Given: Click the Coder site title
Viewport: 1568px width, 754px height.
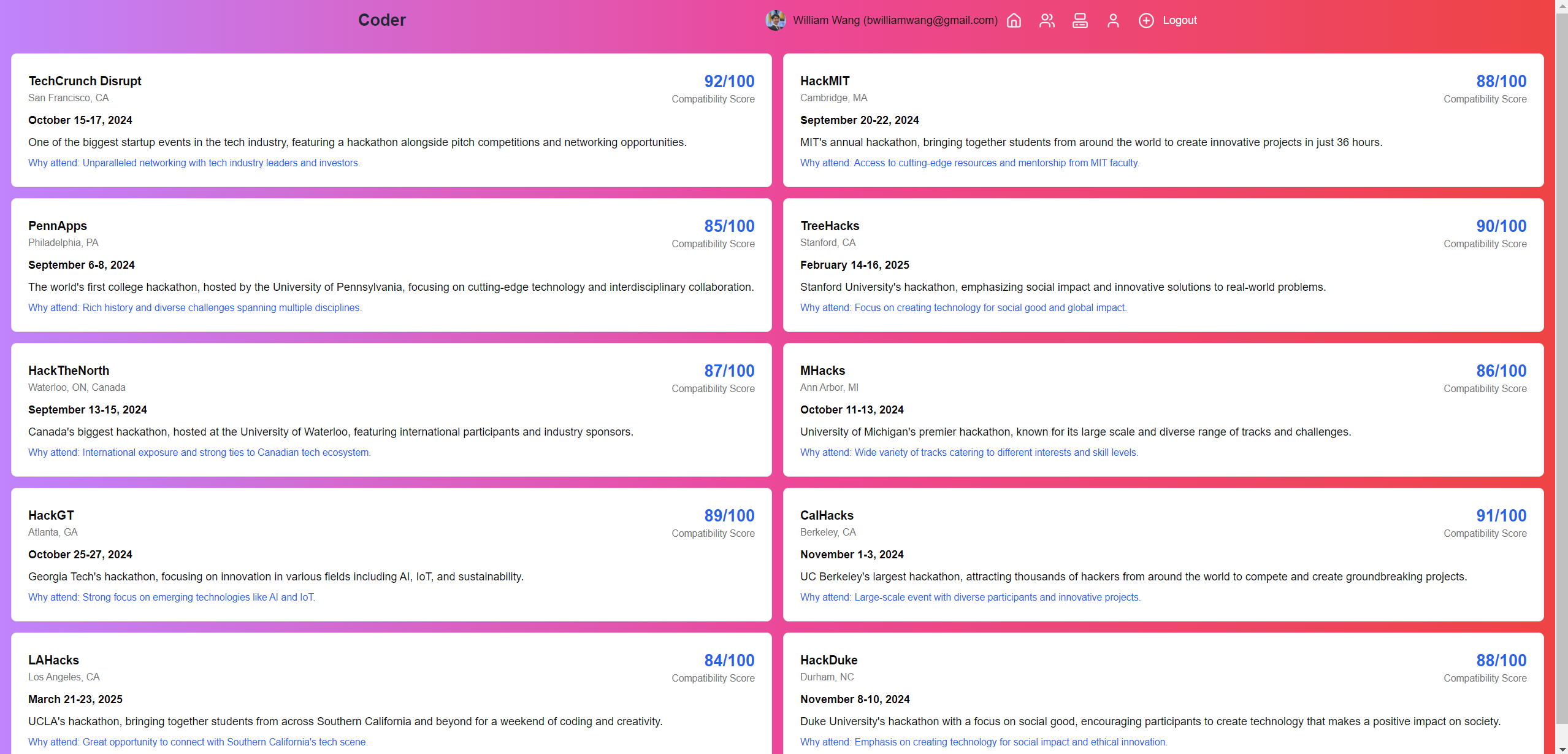Looking at the screenshot, I should pyautogui.click(x=381, y=20).
